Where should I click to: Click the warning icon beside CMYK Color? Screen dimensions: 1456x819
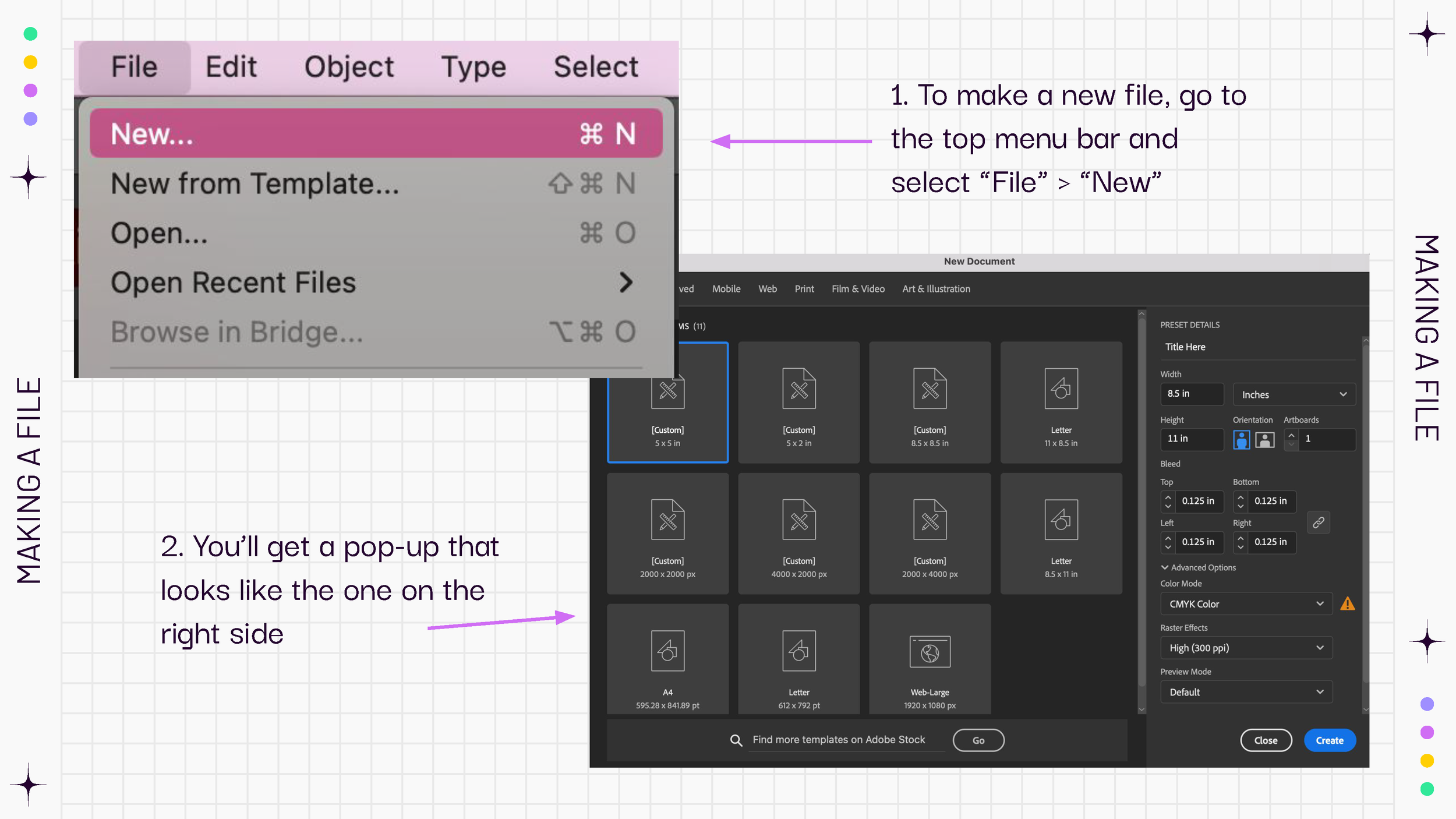1349,603
